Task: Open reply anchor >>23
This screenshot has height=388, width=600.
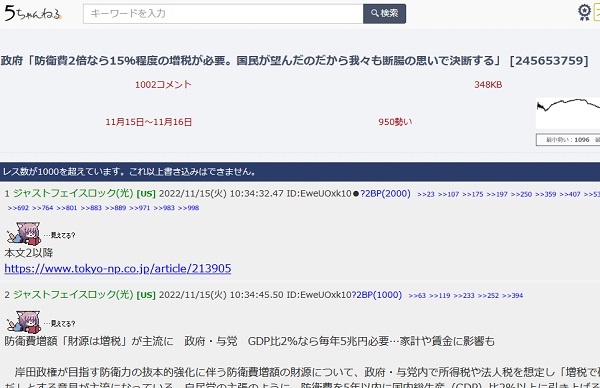Action: tap(426, 194)
